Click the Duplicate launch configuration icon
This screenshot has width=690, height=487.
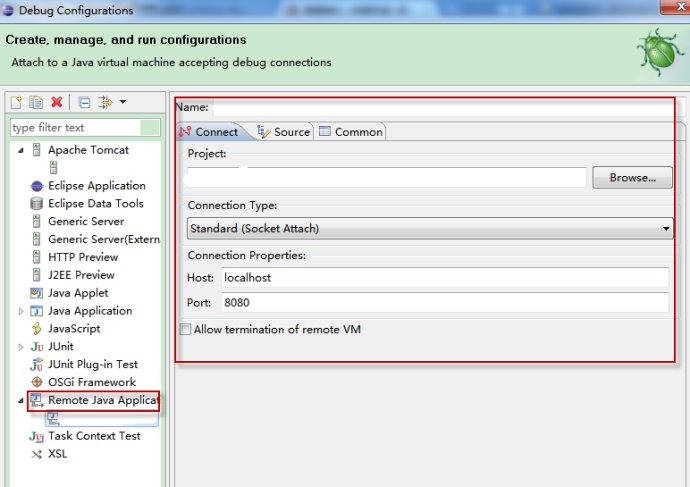(x=36, y=102)
